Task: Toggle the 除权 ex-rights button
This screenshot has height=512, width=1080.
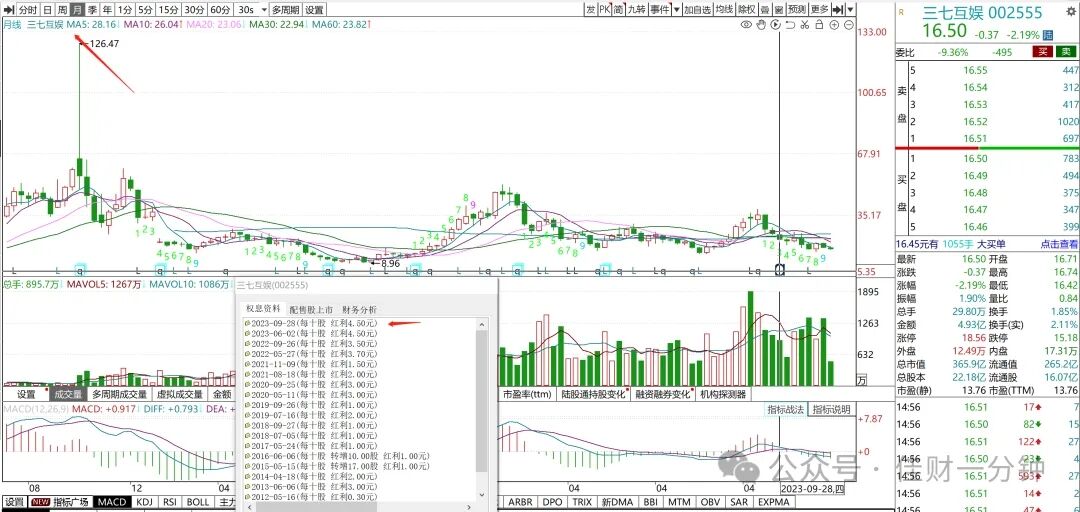Action: click(x=746, y=9)
